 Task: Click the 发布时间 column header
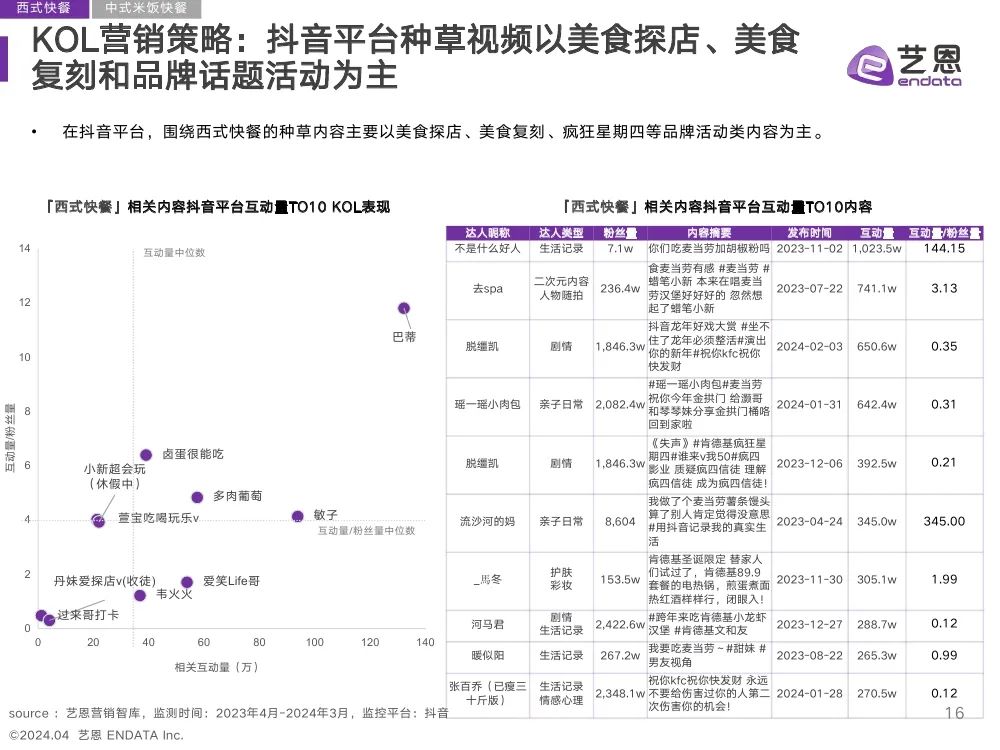809,233
